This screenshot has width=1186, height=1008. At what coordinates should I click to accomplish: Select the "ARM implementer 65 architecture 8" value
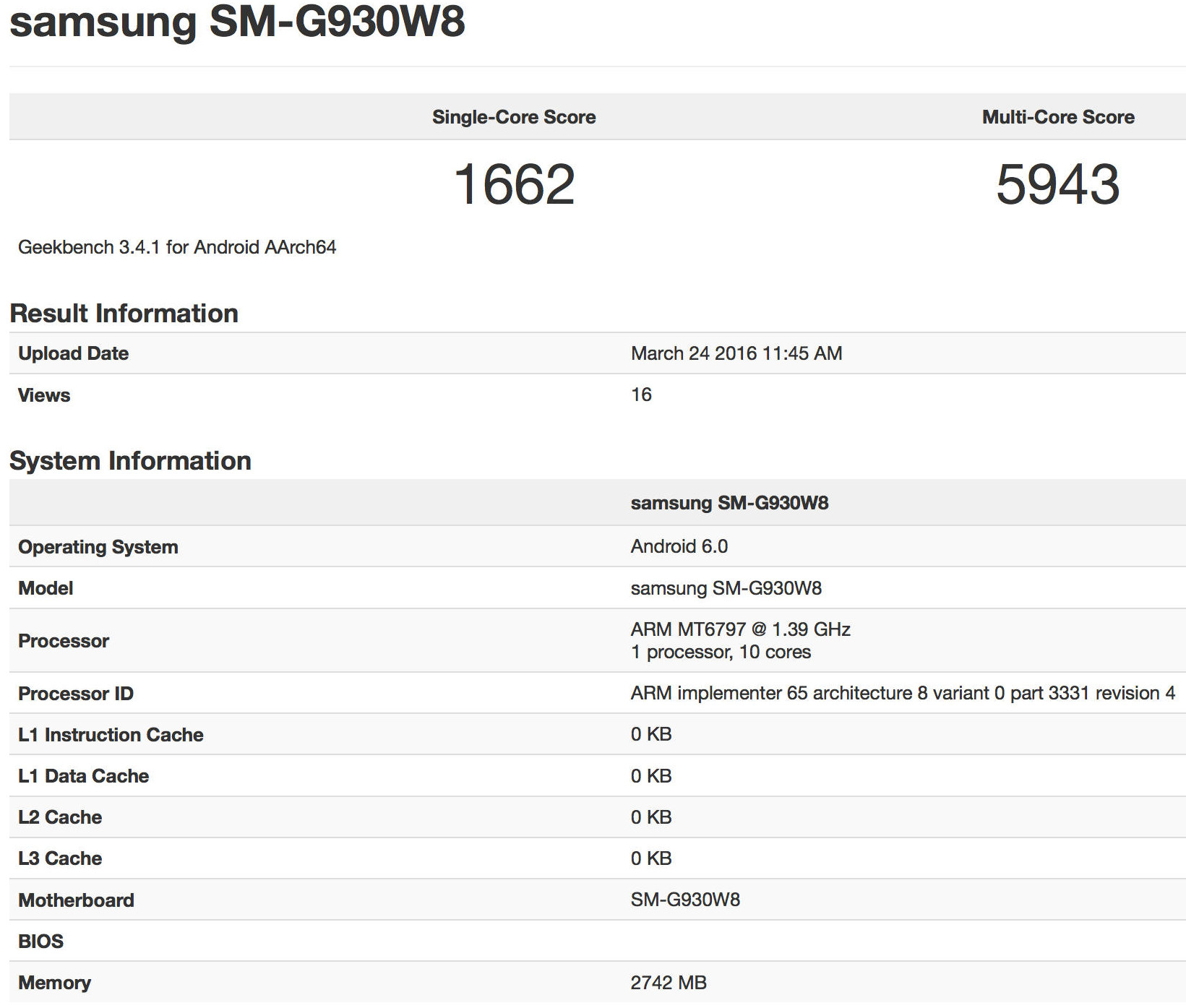903,693
